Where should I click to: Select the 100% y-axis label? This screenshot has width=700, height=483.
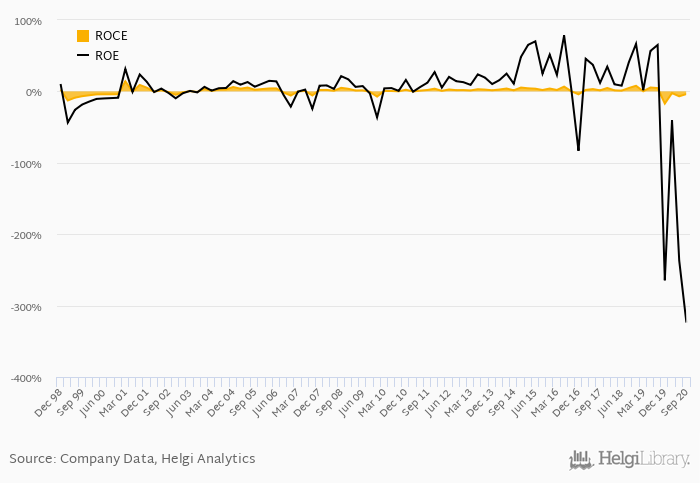click(x=27, y=21)
